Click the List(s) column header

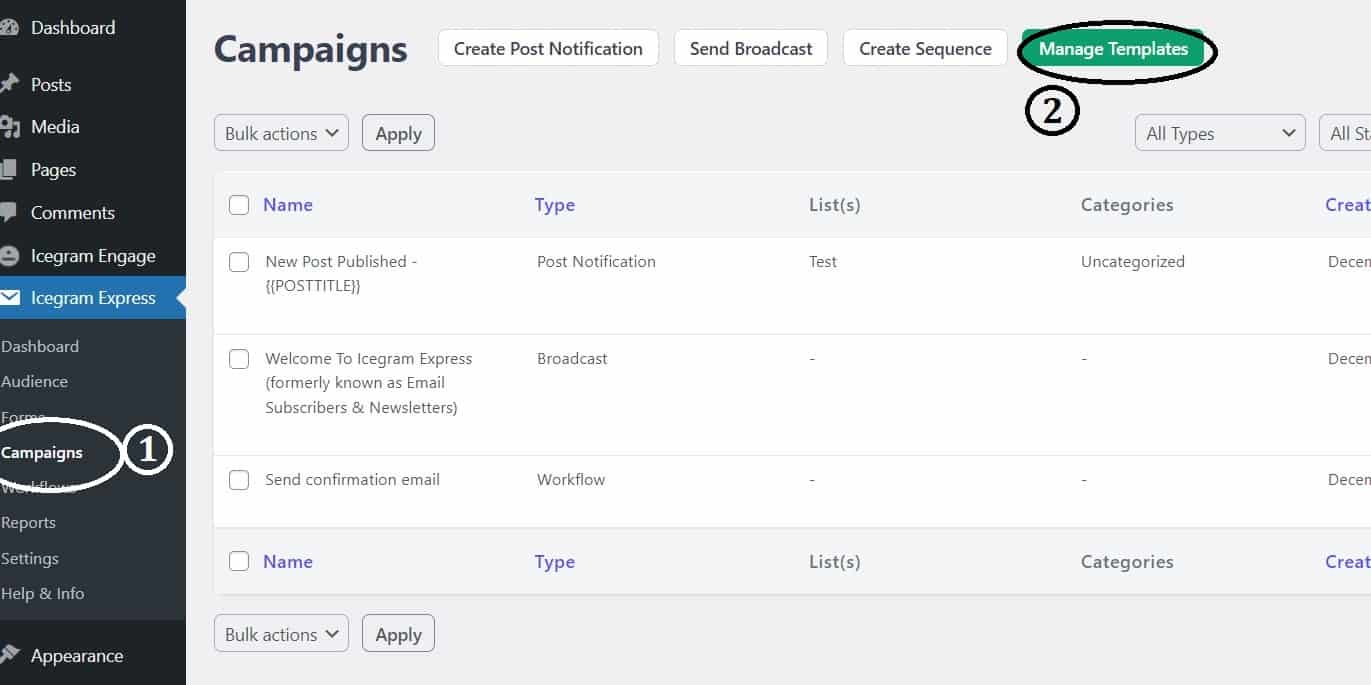[835, 205]
